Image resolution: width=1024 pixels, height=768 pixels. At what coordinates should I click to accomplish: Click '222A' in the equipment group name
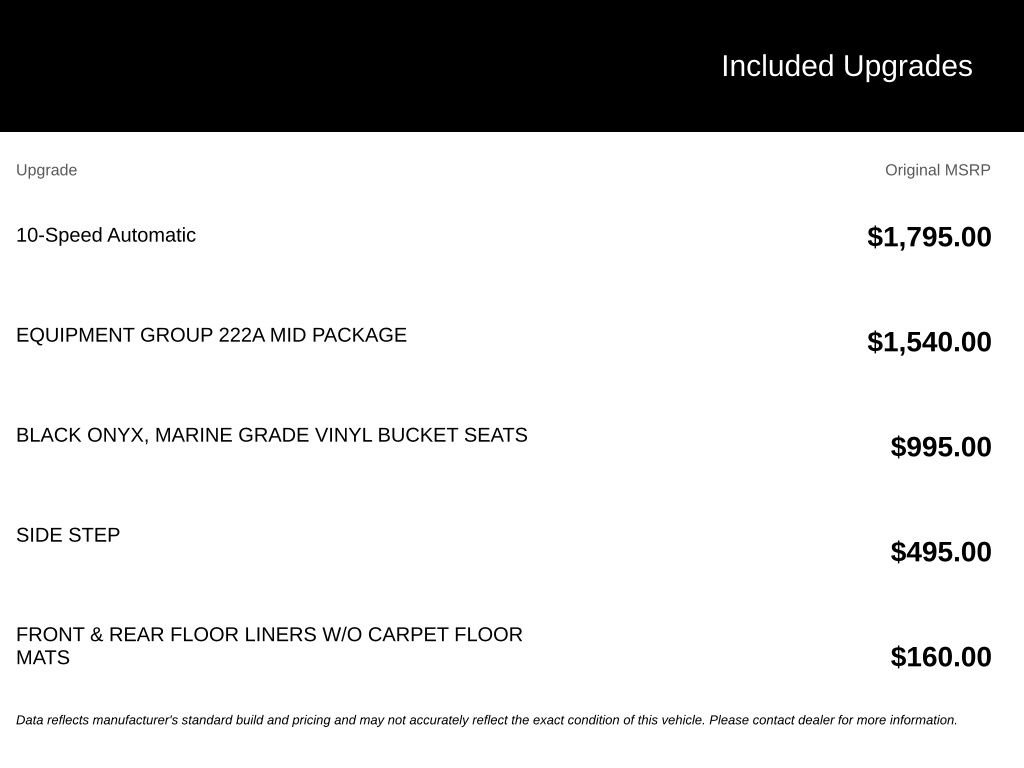click(x=242, y=335)
